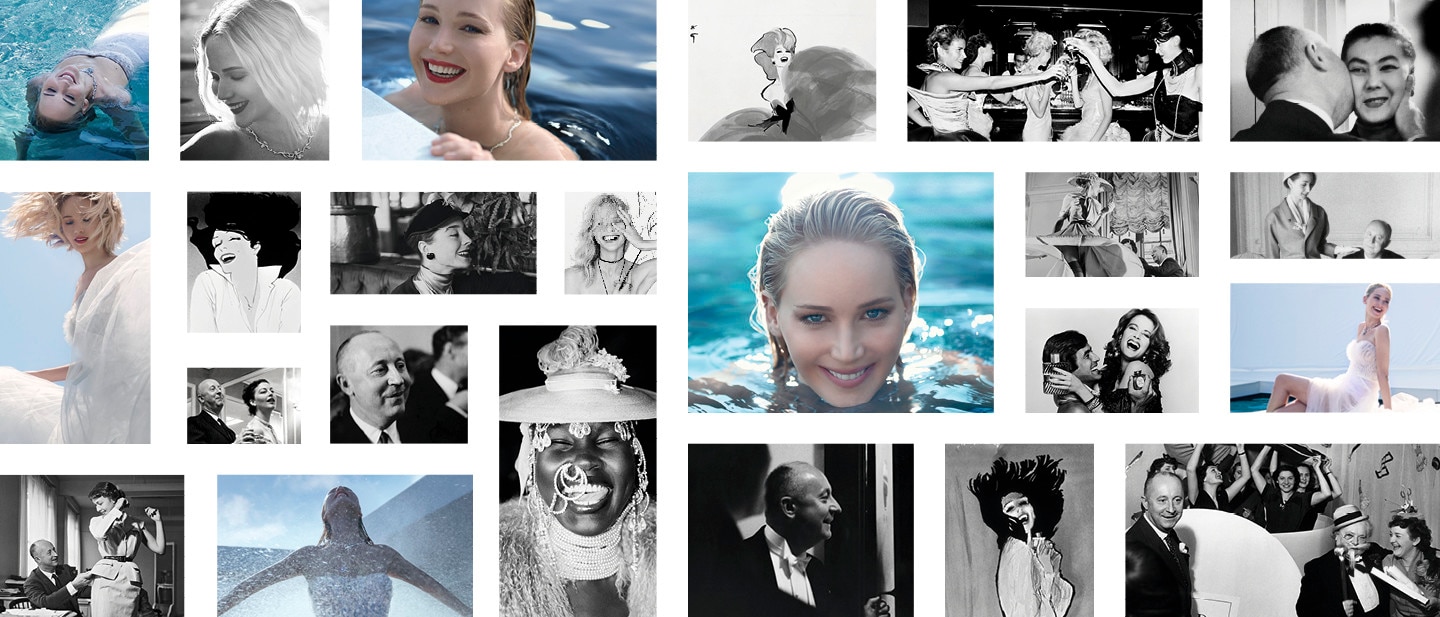Viewport: 1440px width, 617px height.
Task: Open portrait of smiling bald man in suit
Action: pyautogui.click(x=399, y=384)
